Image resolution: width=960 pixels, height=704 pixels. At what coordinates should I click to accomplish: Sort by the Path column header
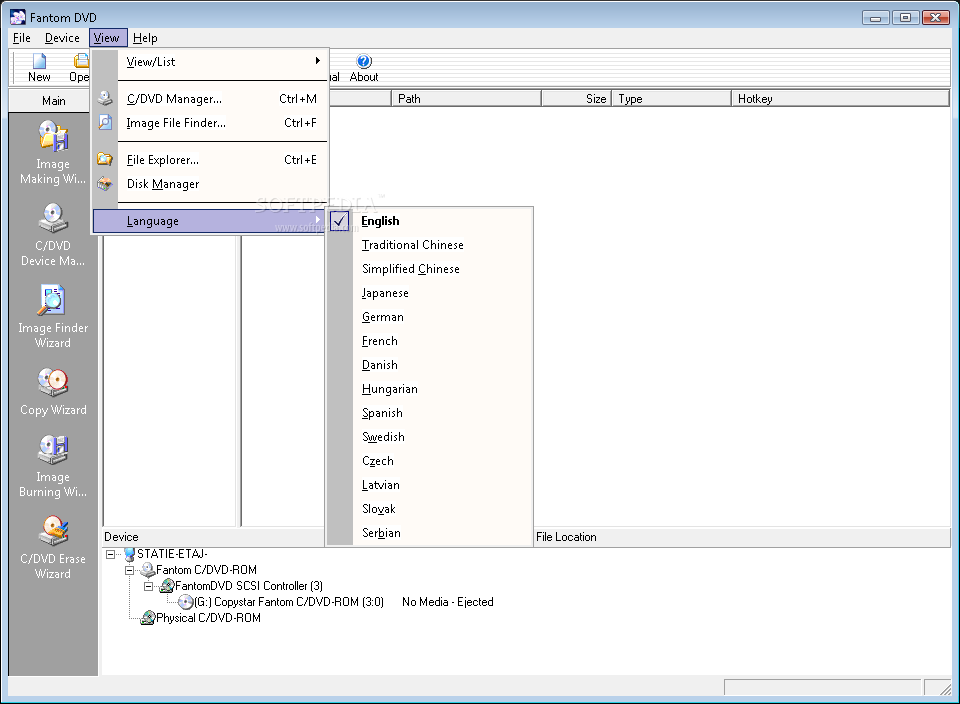466,99
